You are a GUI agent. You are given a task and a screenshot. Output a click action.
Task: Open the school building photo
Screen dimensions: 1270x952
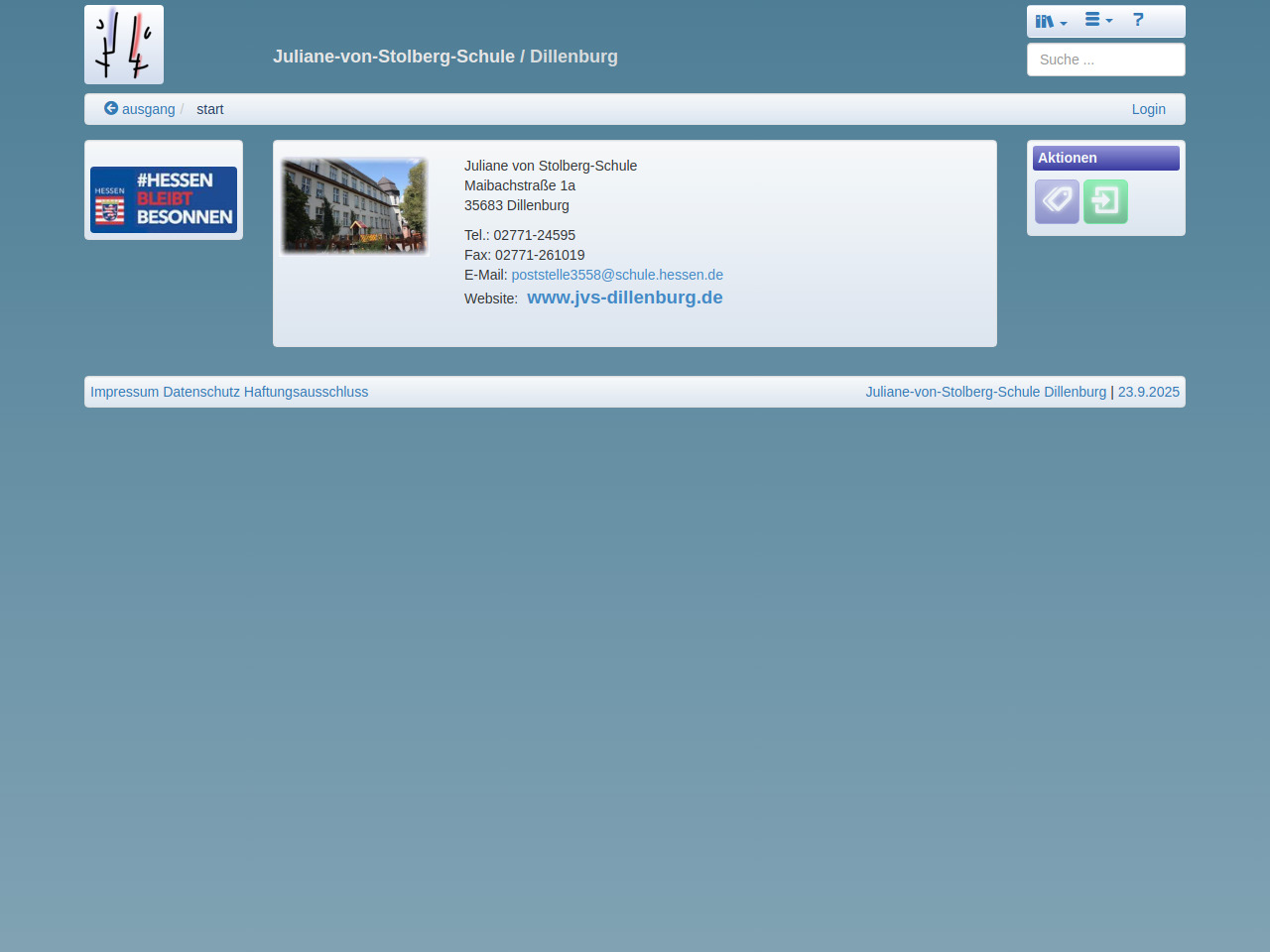[x=354, y=205]
